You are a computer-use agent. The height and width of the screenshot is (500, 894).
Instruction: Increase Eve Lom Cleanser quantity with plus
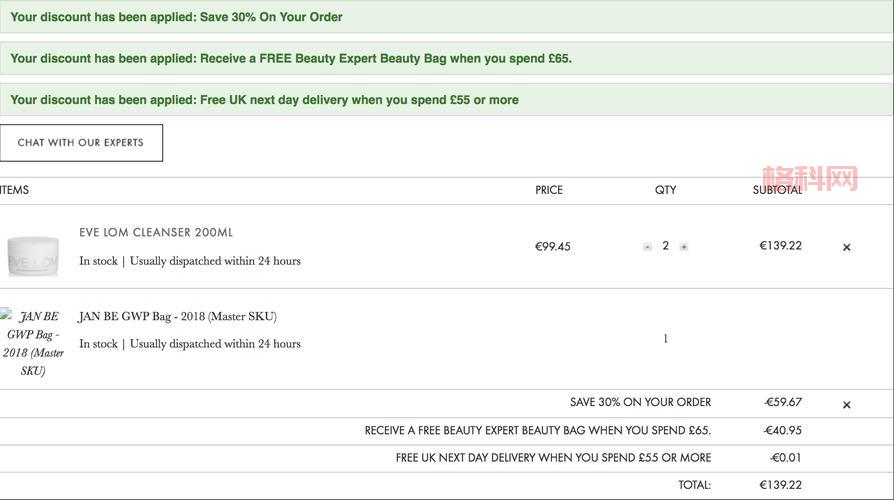point(684,247)
